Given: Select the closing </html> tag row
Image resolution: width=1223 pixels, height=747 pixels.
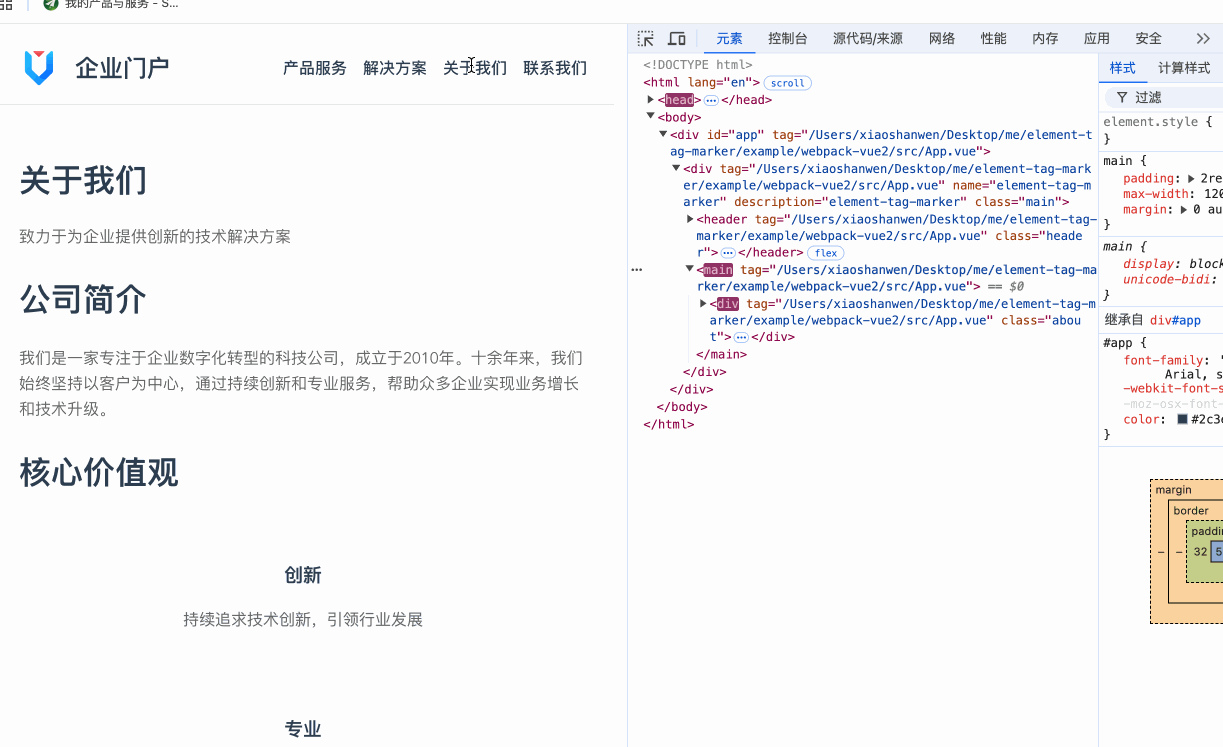Looking at the screenshot, I should (x=668, y=424).
